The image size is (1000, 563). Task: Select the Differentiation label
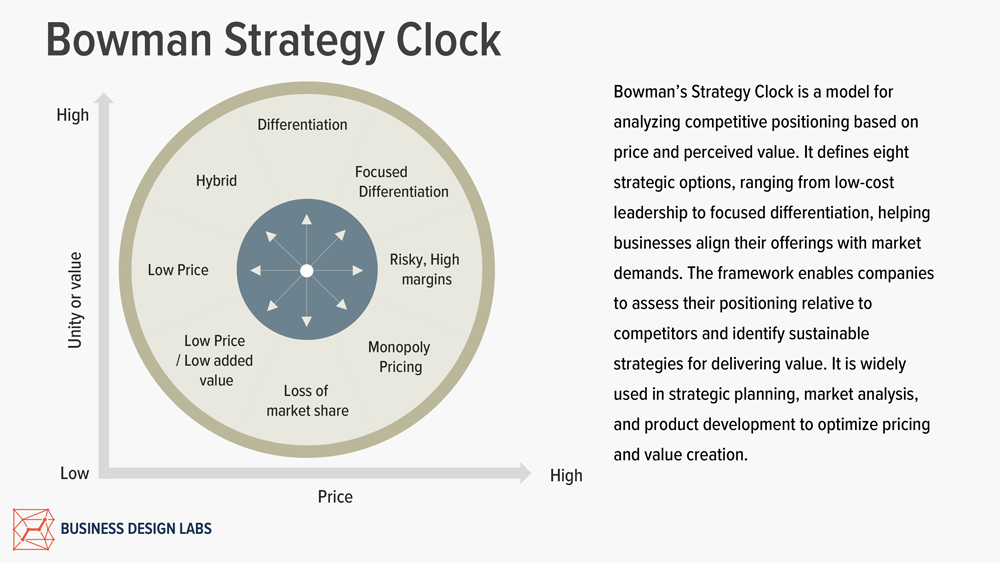click(x=302, y=125)
